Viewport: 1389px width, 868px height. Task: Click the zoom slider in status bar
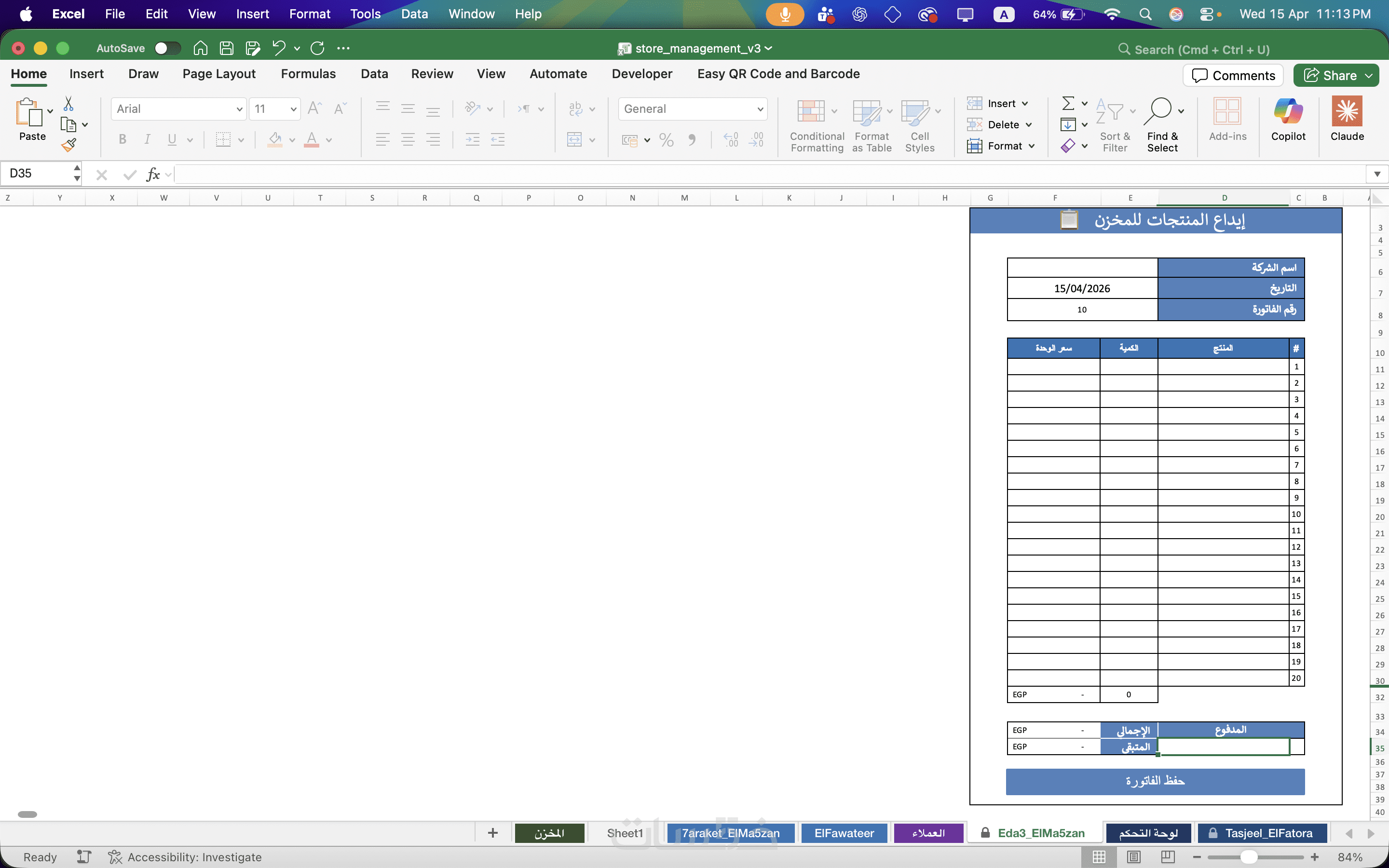[1248, 856]
